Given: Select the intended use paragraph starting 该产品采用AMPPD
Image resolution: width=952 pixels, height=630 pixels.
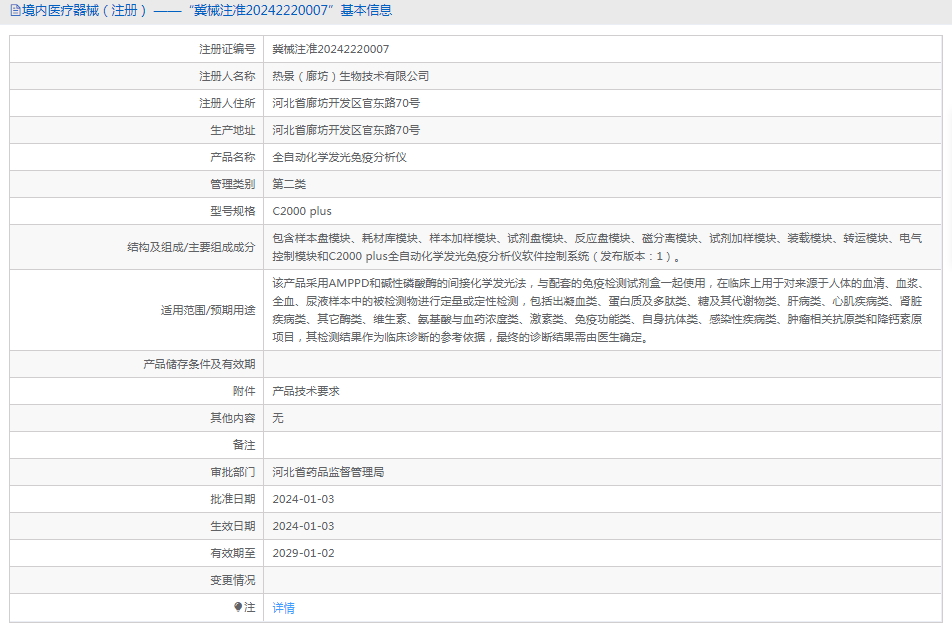Looking at the screenshot, I should tap(597, 310).
